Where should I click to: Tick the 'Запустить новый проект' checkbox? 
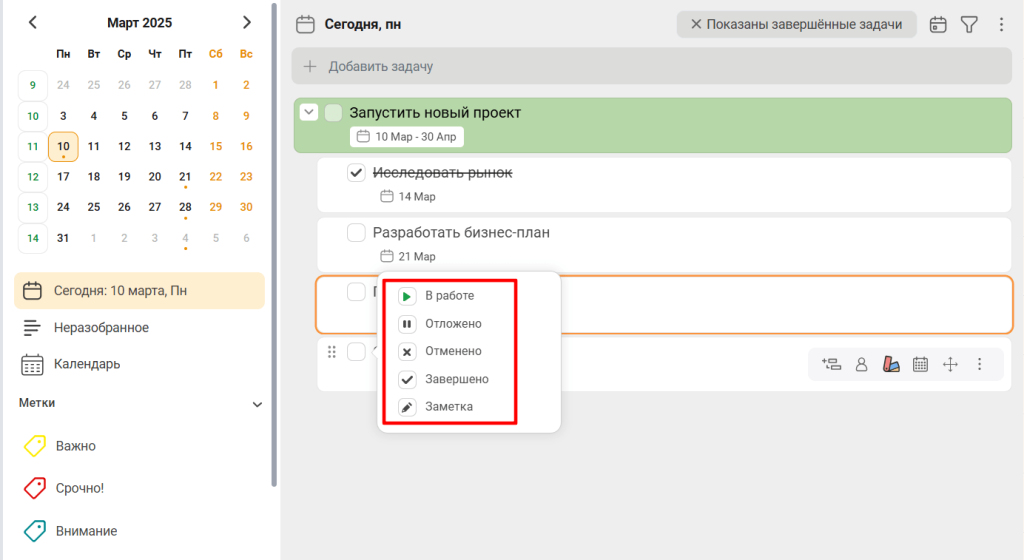click(x=334, y=113)
